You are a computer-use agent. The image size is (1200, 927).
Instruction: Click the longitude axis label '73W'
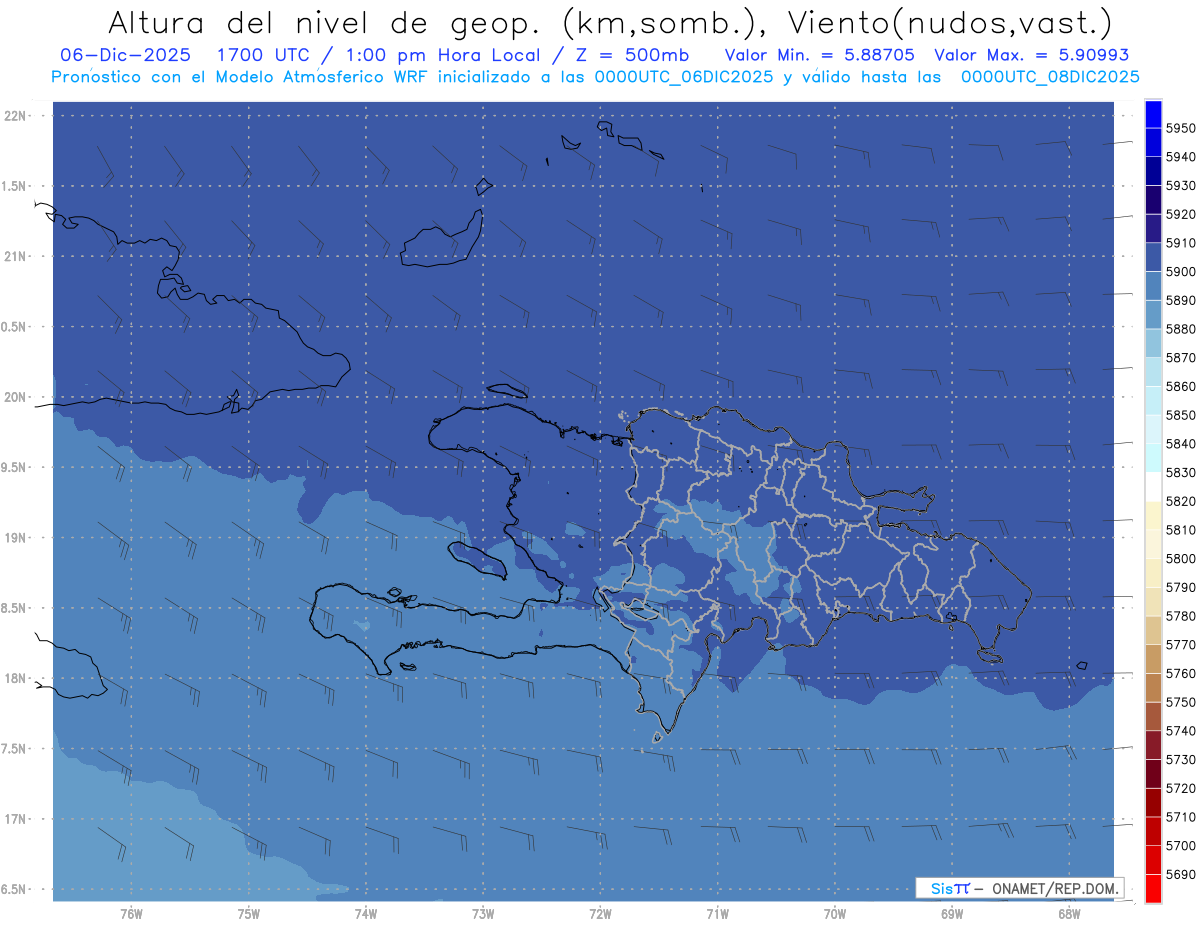483,914
